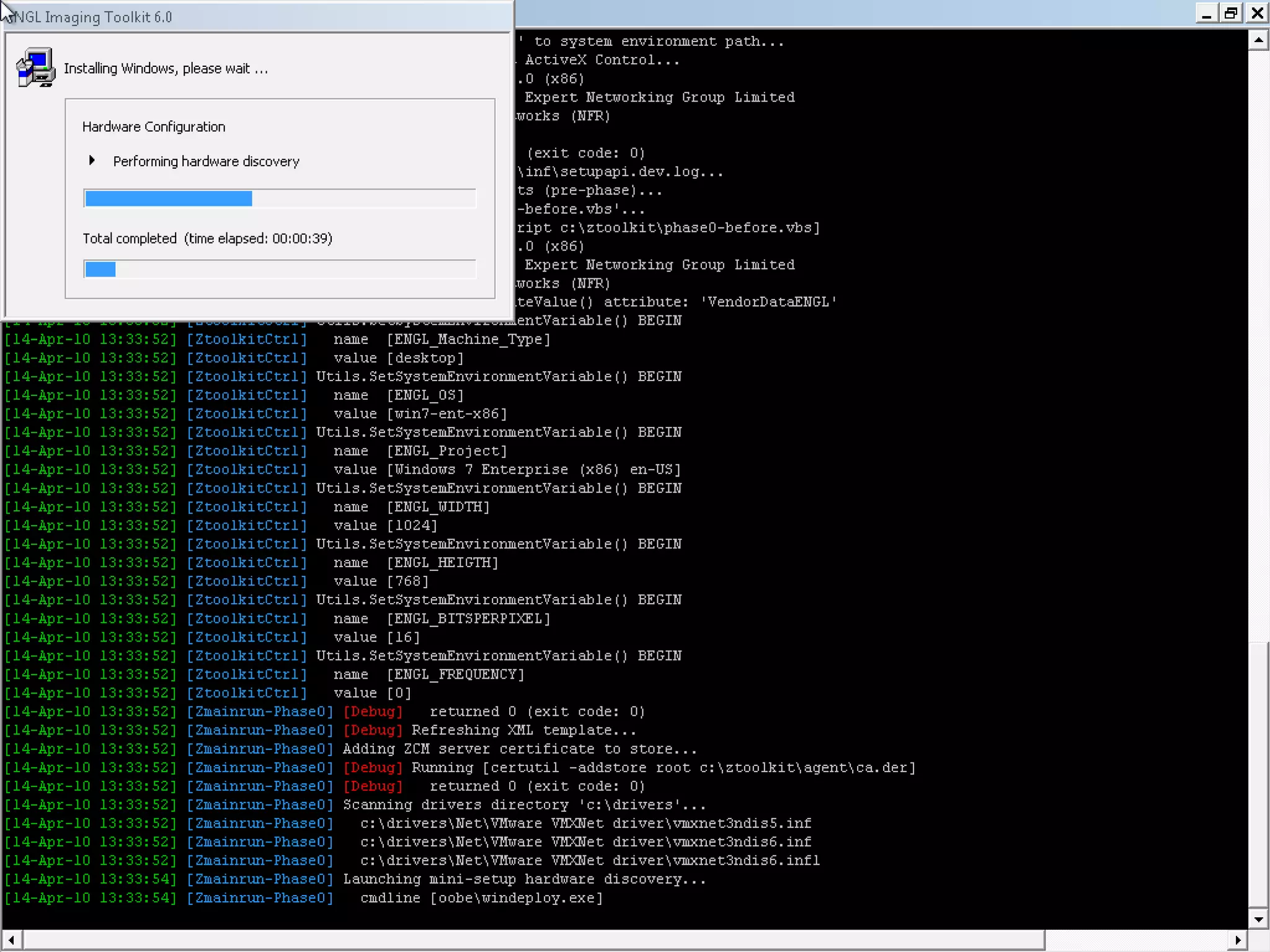Click the setupapi.dev.log text line
Image resolution: width=1270 pixels, height=952 pixels.
(620, 172)
